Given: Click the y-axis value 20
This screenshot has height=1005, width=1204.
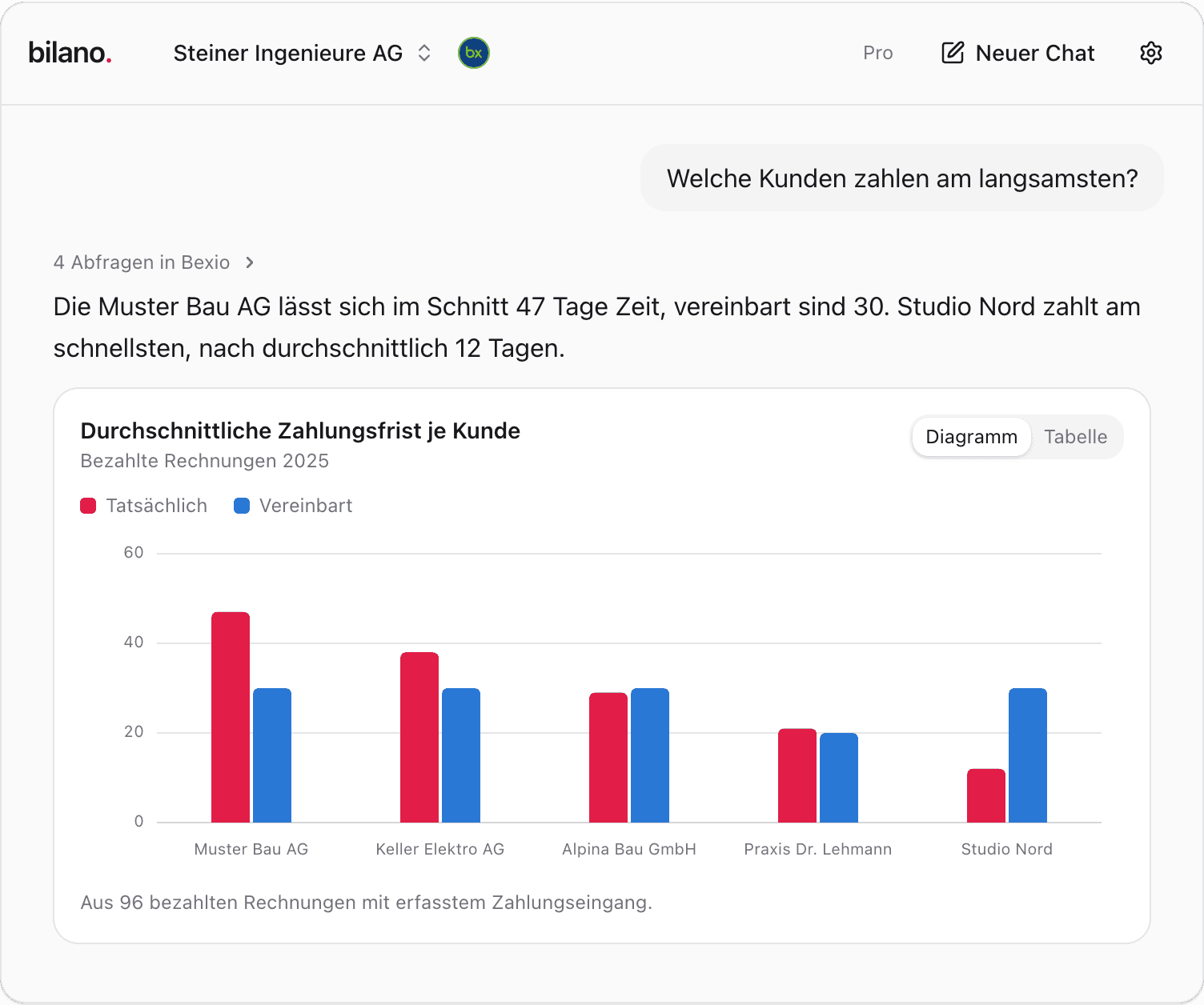Looking at the screenshot, I should tap(134, 731).
